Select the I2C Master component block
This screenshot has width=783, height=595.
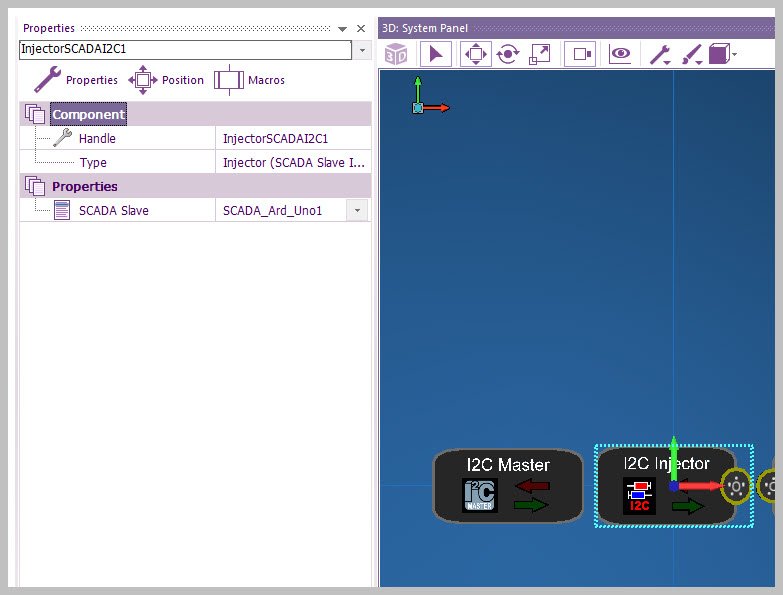[507, 486]
